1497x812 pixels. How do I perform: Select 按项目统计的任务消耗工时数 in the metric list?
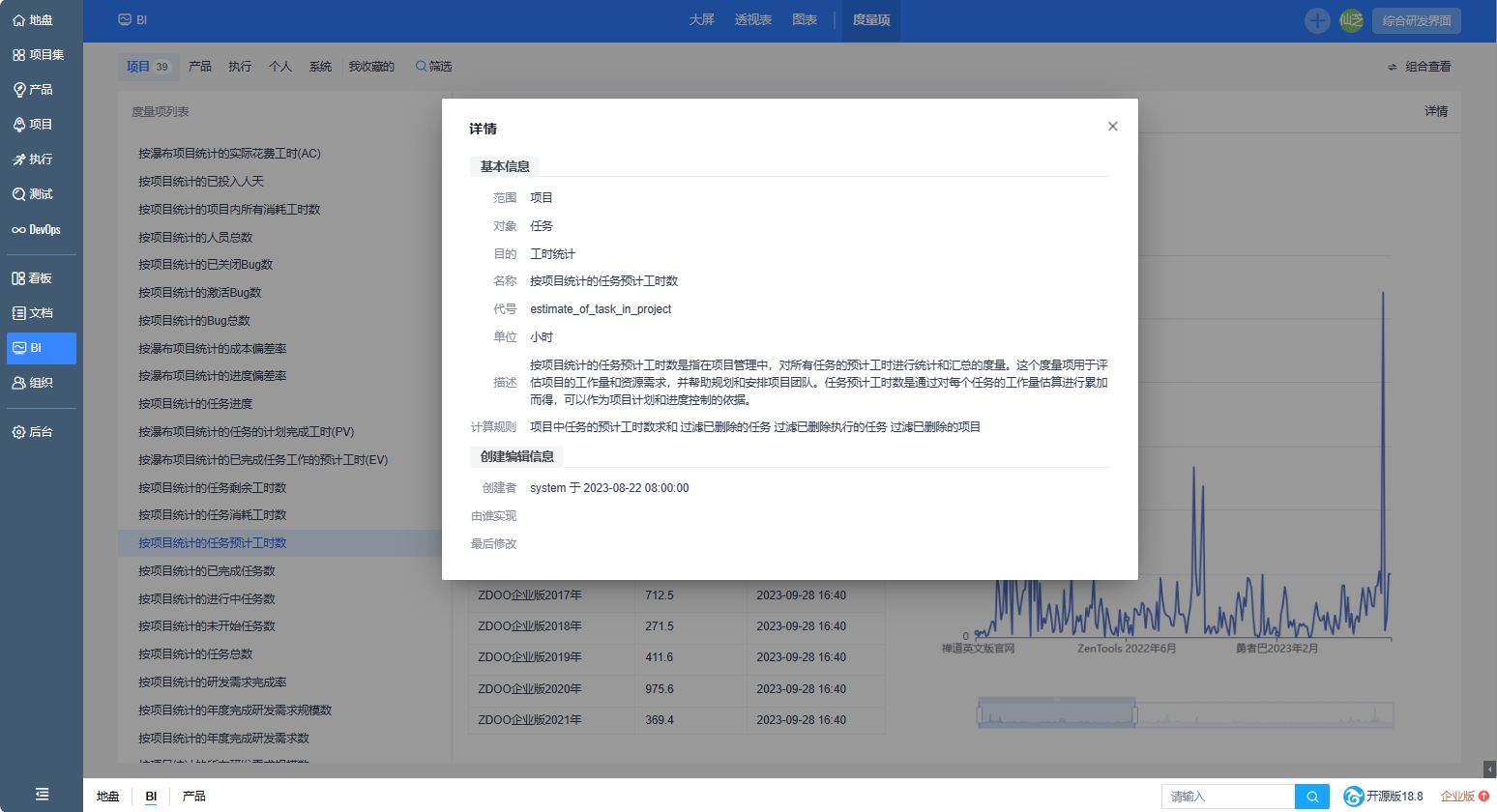tap(213, 515)
